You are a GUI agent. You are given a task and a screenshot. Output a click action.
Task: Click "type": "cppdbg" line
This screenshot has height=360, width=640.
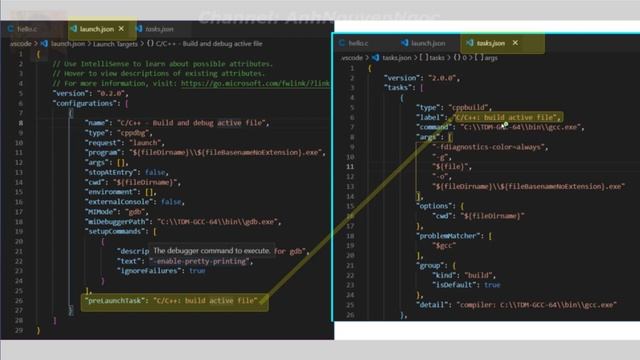pyautogui.click(x=118, y=133)
